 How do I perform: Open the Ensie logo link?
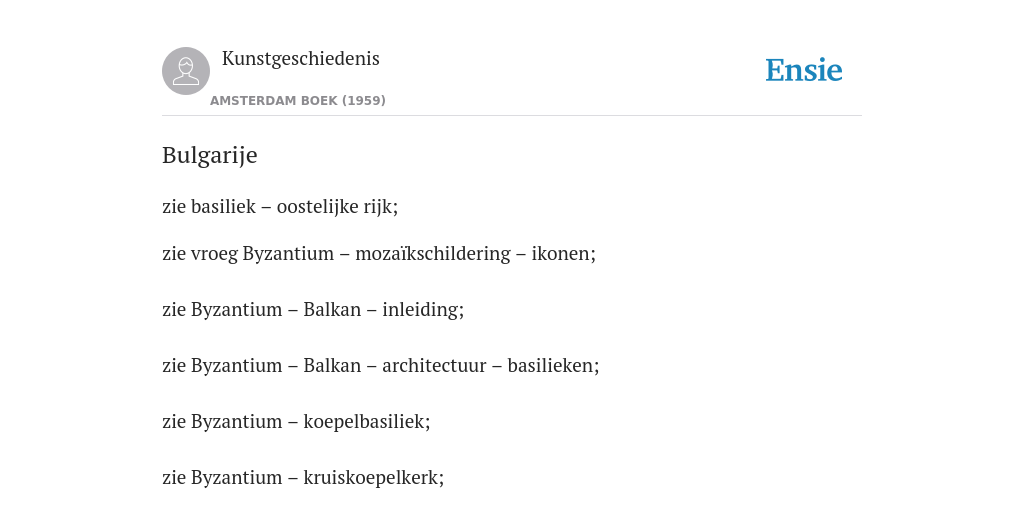[x=804, y=70]
